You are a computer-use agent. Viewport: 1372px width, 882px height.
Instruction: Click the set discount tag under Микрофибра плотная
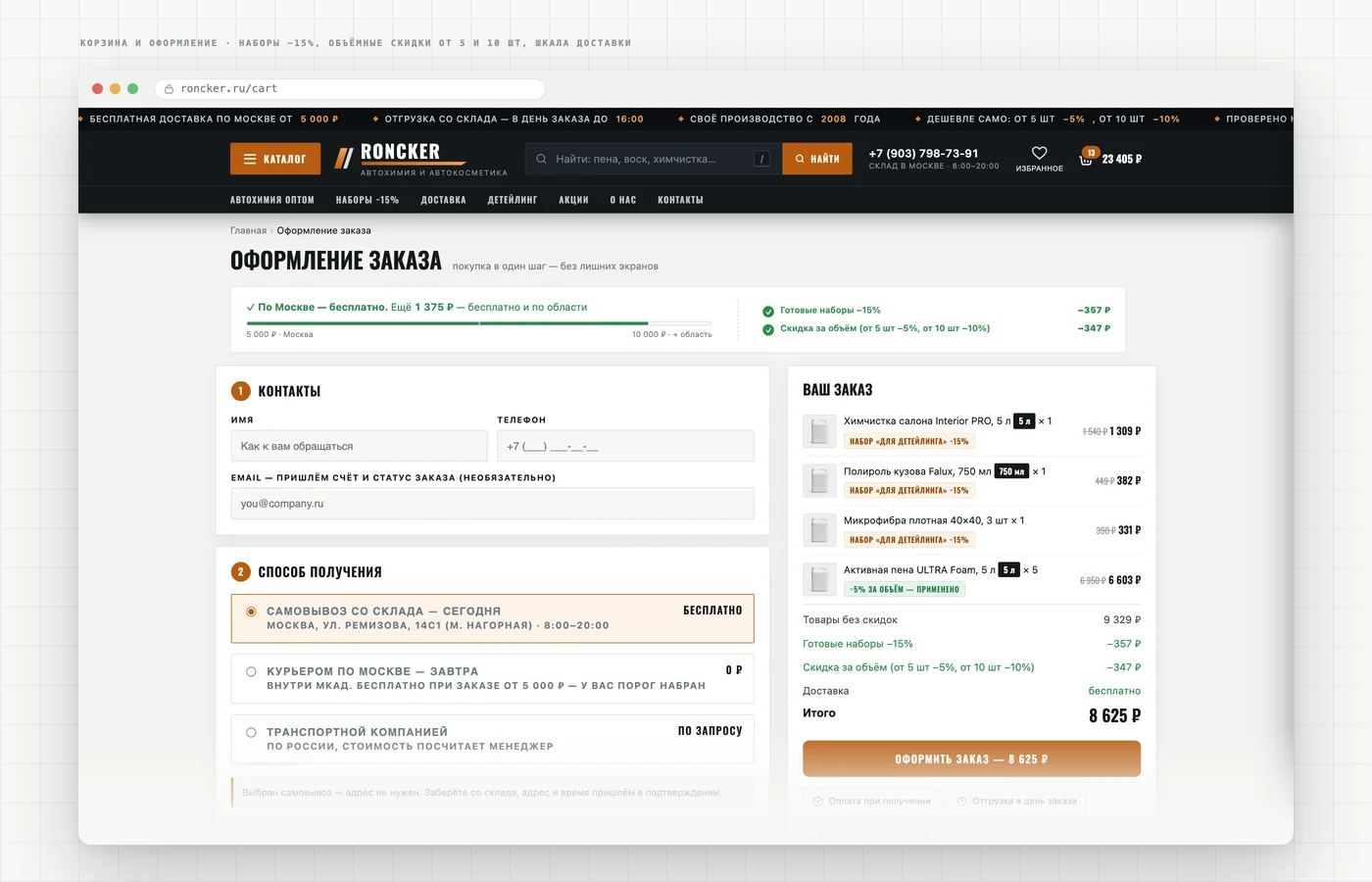(x=909, y=540)
